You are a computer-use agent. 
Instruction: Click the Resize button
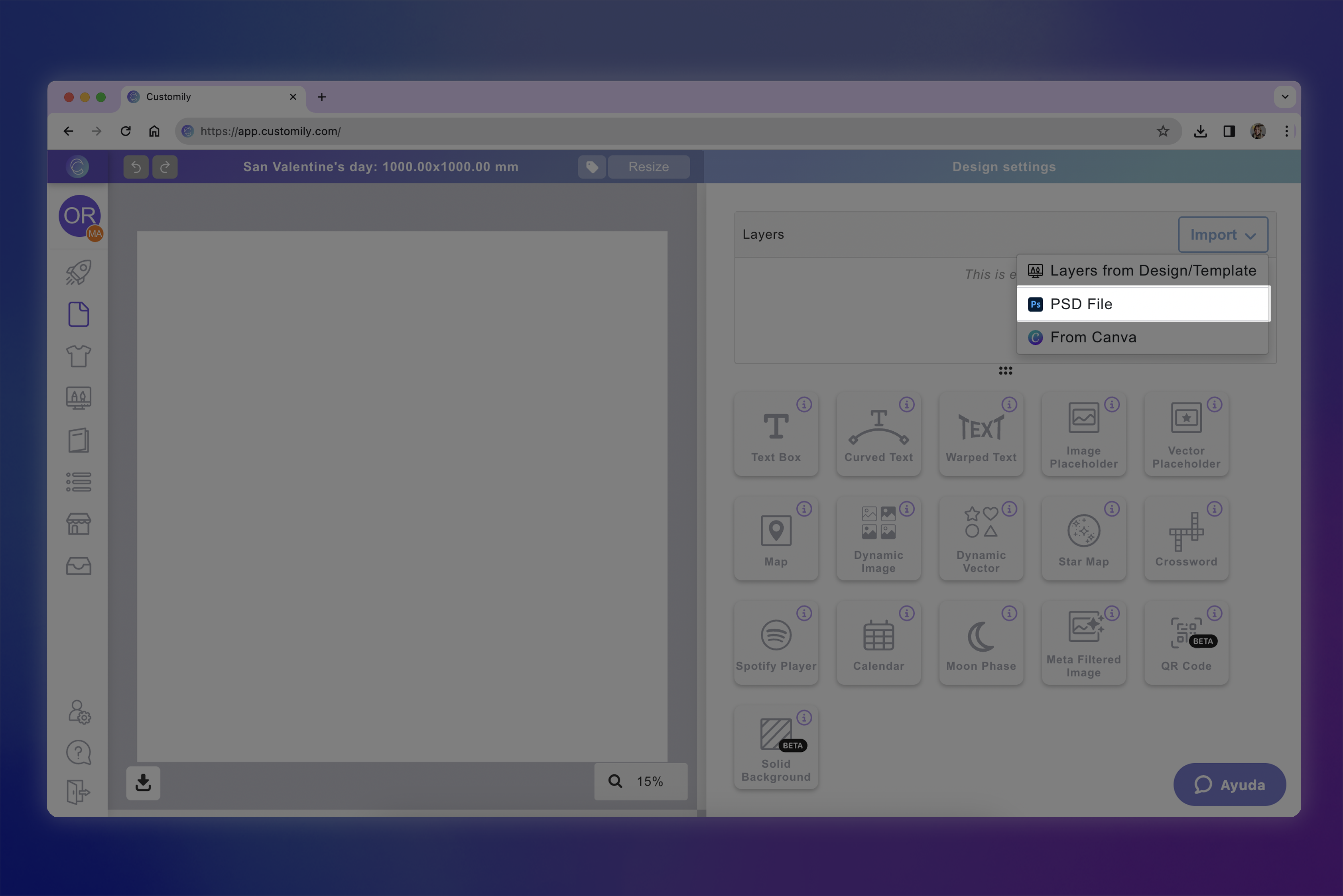tap(648, 167)
